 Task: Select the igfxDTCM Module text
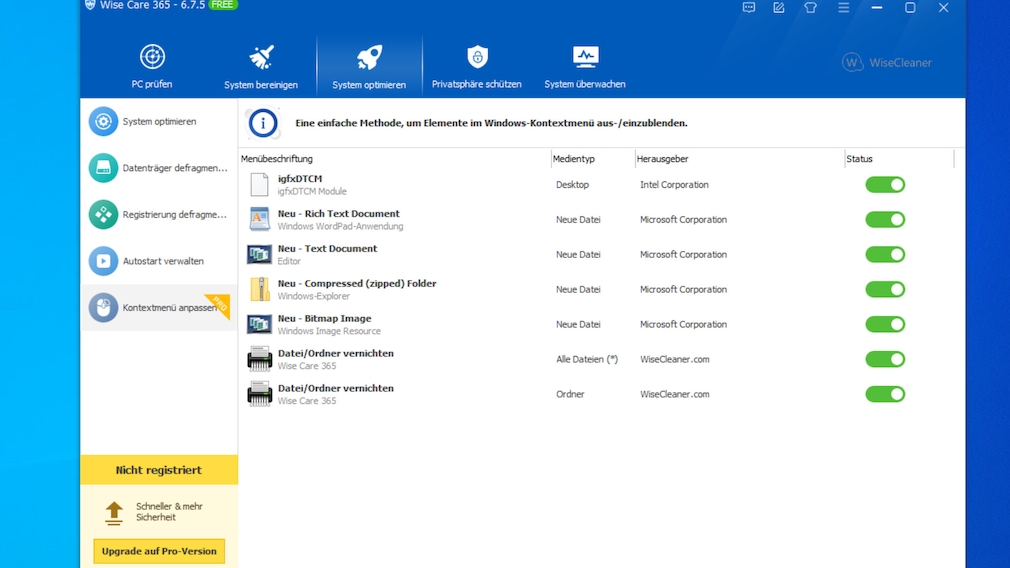(x=312, y=191)
